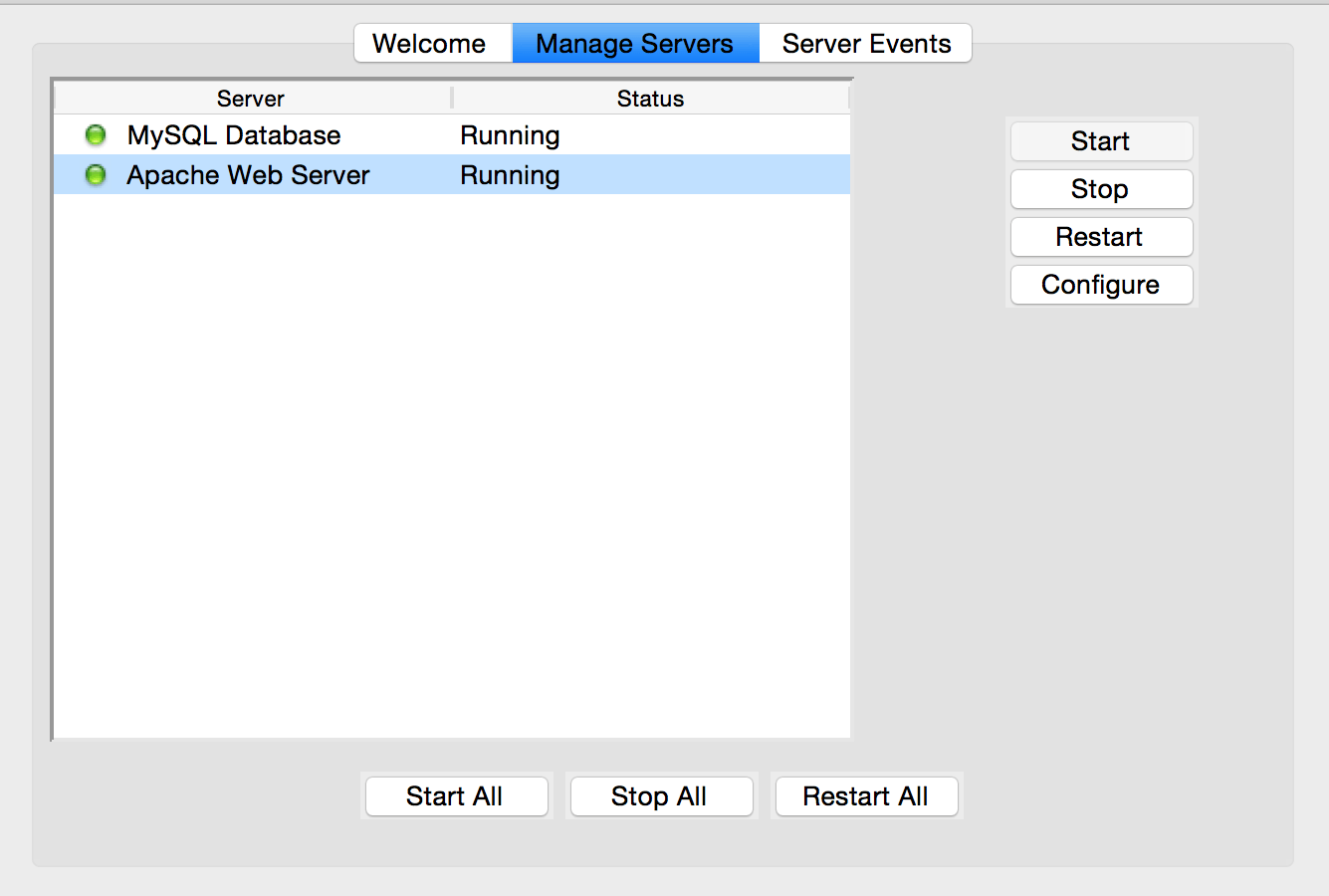The width and height of the screenshot is (1329, 896).
Task: Stop the selected server
Action: click(1101, 189)
